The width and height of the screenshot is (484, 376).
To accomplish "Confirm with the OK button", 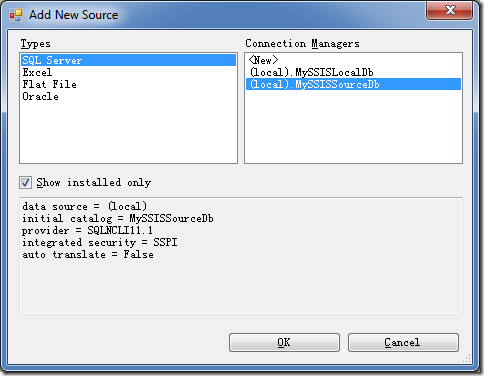I will point(284,342).
